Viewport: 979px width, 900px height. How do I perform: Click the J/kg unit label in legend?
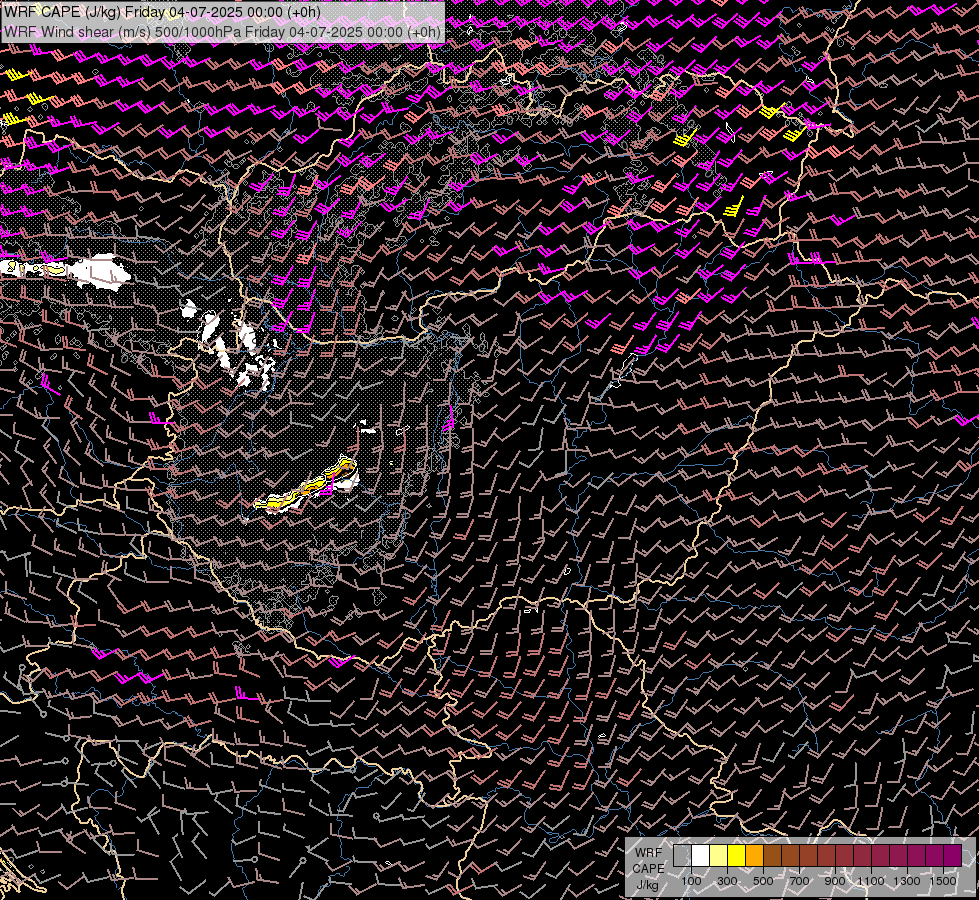pyautogui.click(x=647, y=885)
